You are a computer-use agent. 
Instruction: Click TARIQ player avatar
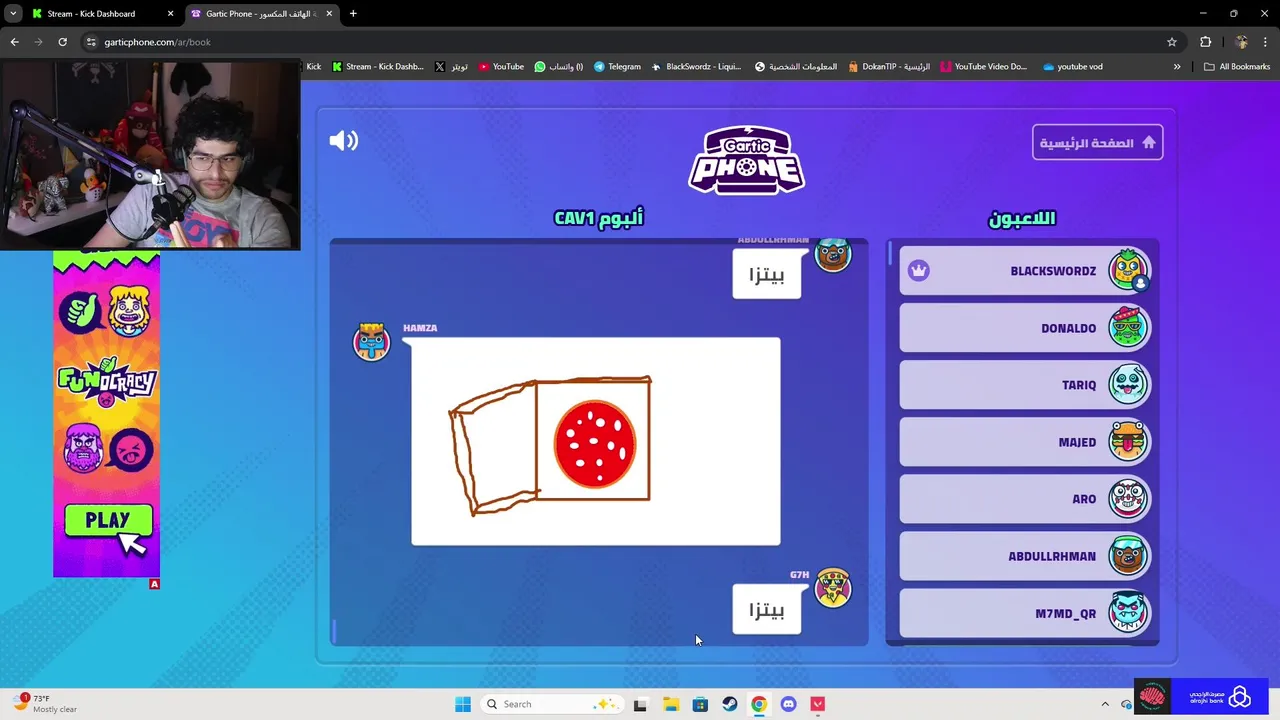tap(1128, 385)
